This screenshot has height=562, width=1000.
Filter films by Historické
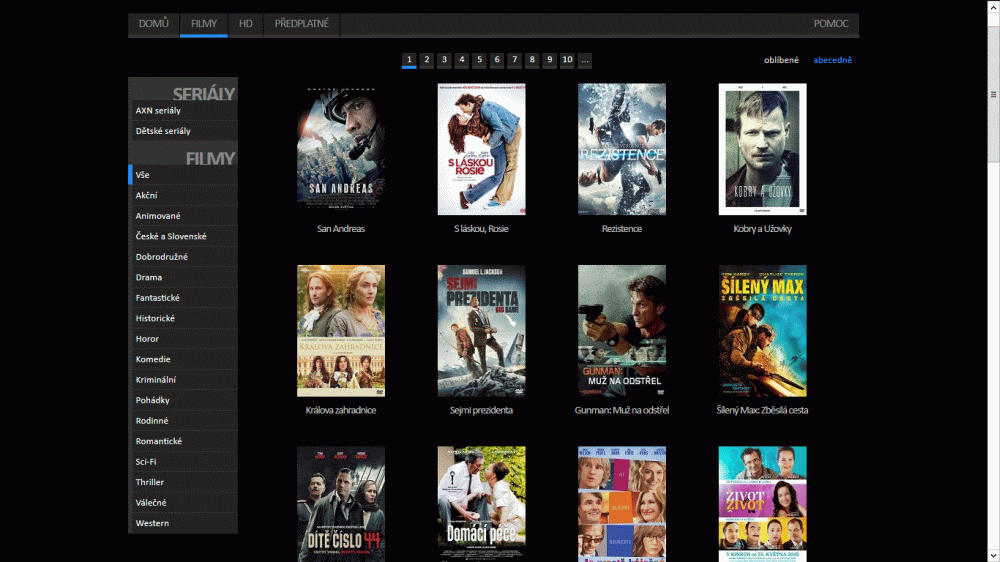pyautogui.click(x=183, y=318)
